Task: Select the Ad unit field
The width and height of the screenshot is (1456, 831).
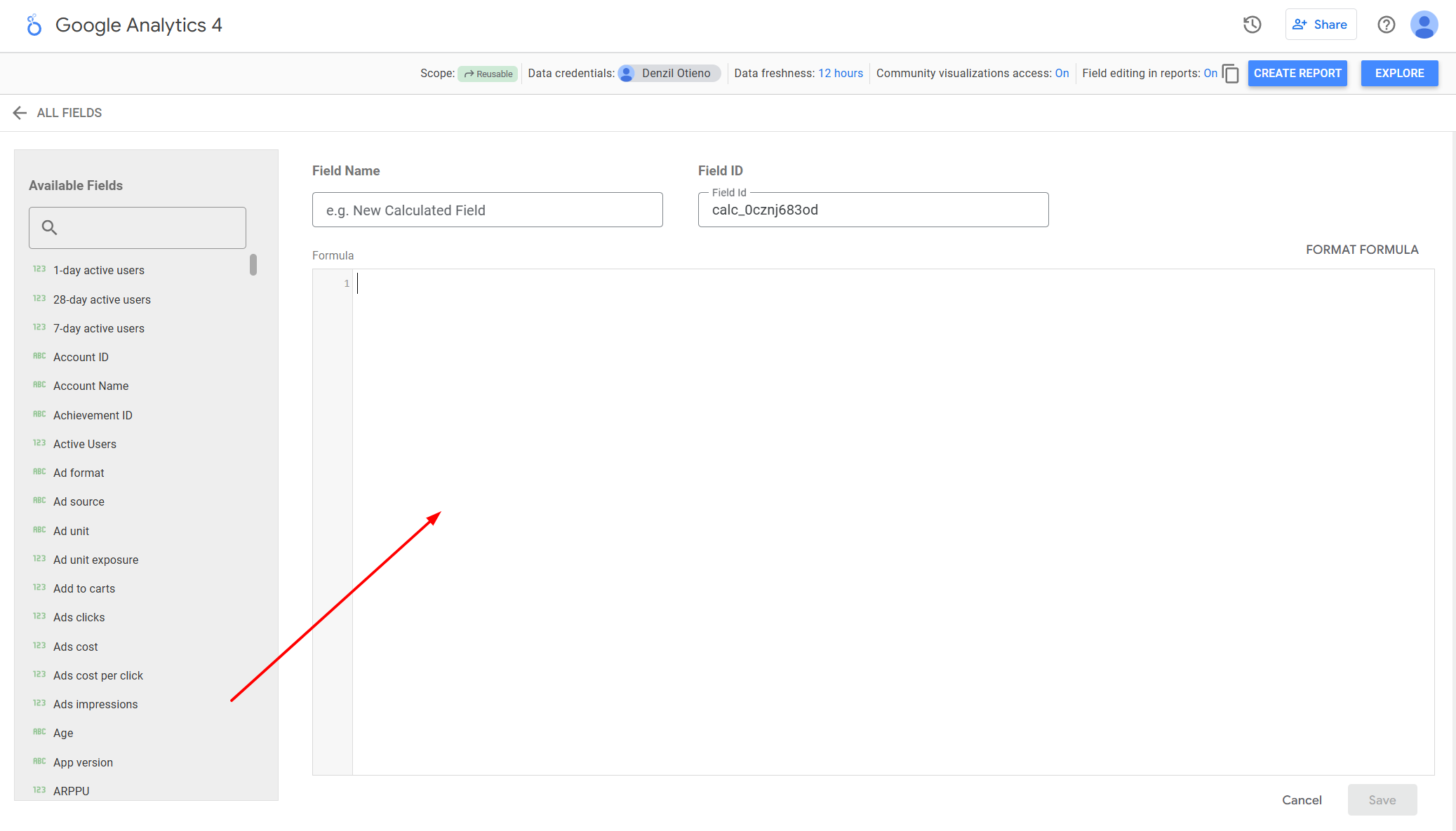Action: click(x=71, y=531)
